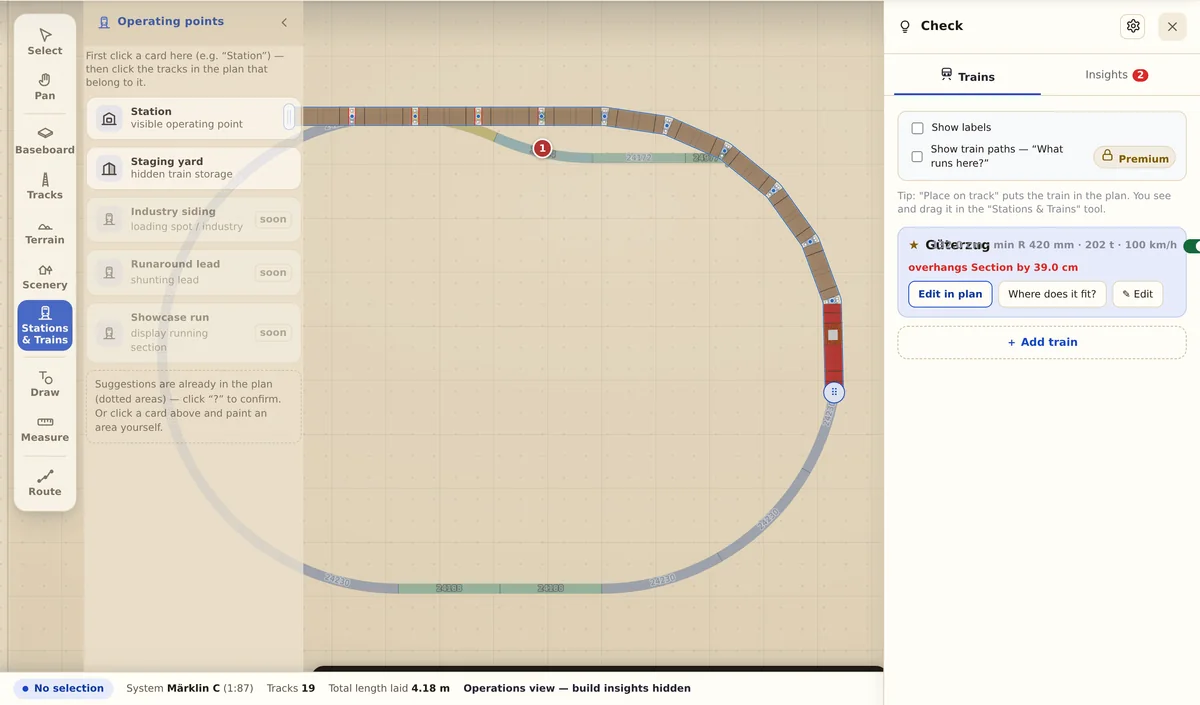Click the Check lightbulb icon
1200x705 pixels.
(905, 27)
